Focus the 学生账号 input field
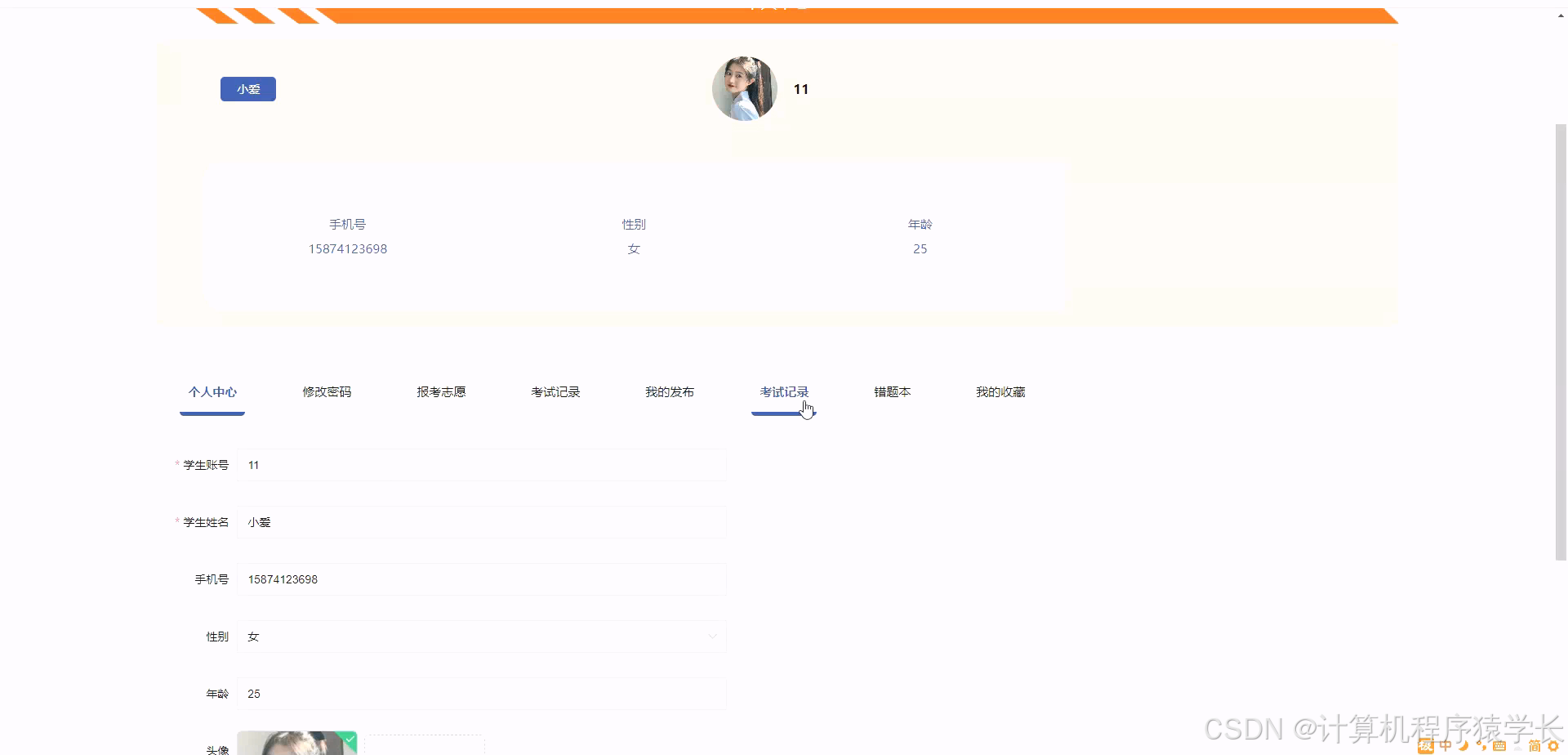The image size is (1568, 755). pos(482,465)
